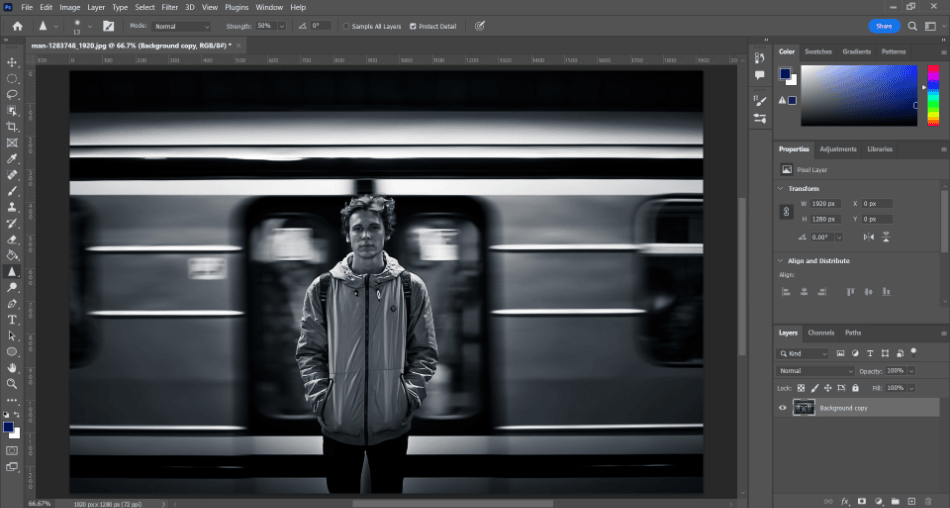Screen dimensions: 950x508
Task: Toggle lock transparent pixels
Action: [801, 388]
